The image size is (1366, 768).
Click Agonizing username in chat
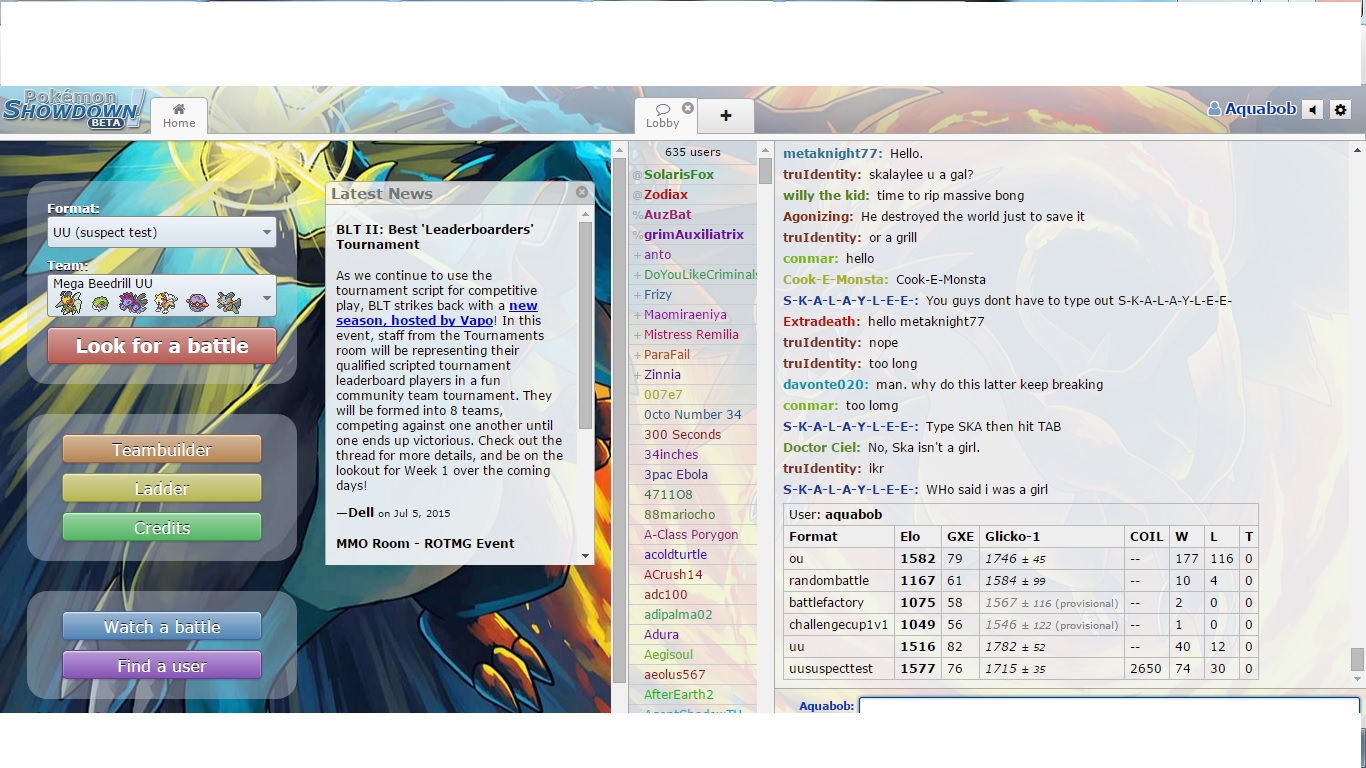(x=818, y=217)
